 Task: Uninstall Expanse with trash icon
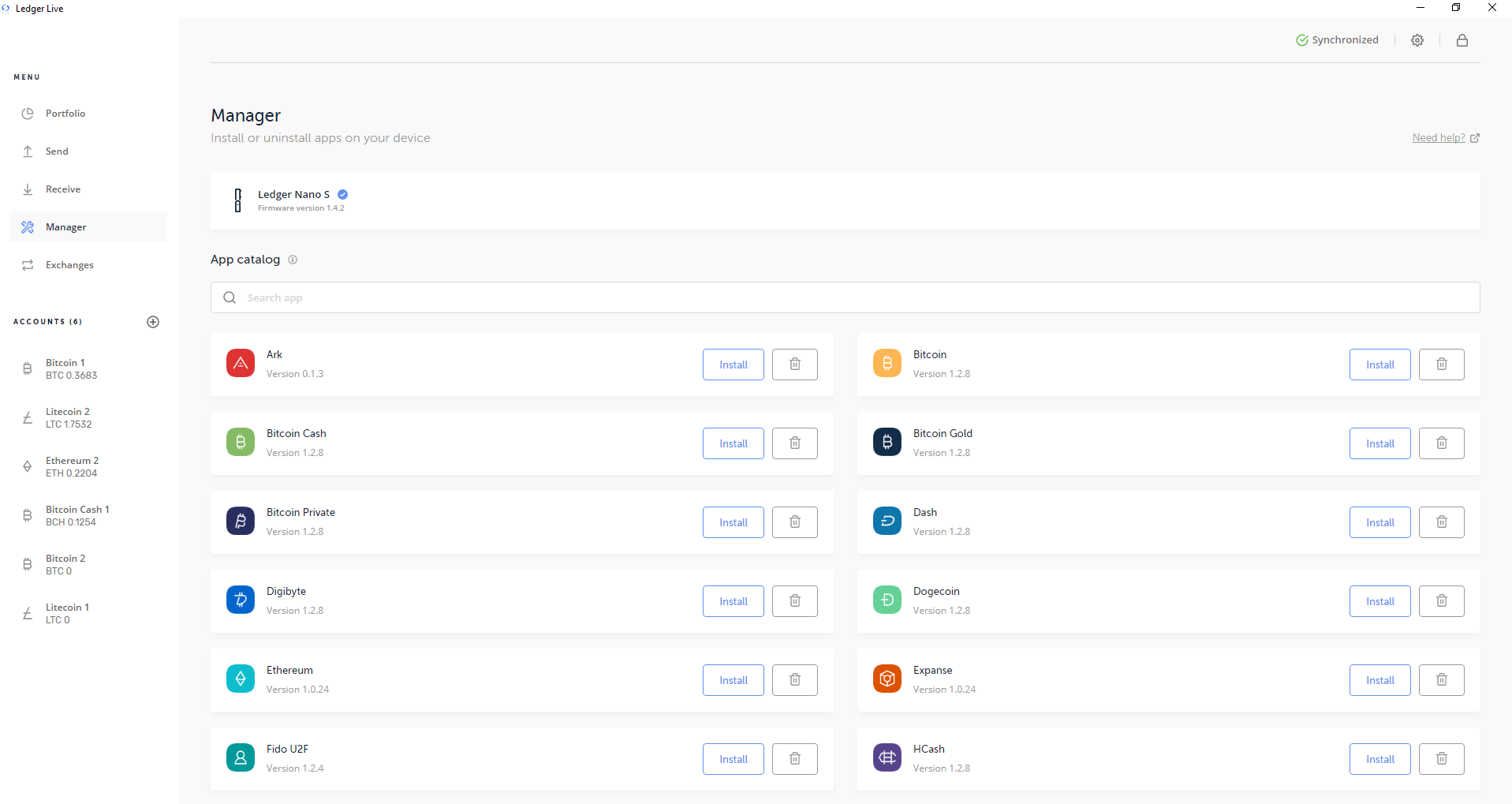point(1442,680)
